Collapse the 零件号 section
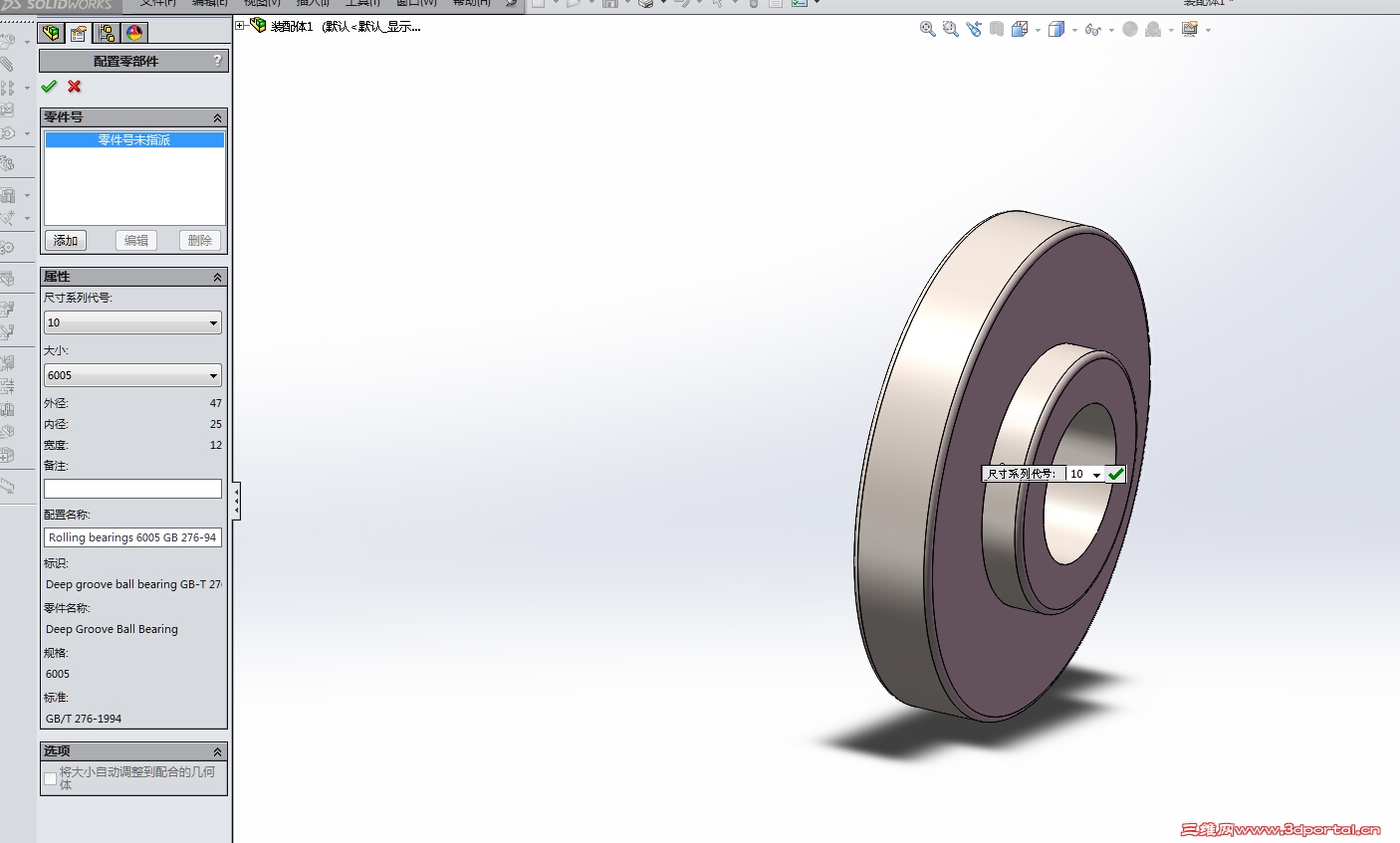The height and width of the screenshot is (843, 1400). [217, 117]
